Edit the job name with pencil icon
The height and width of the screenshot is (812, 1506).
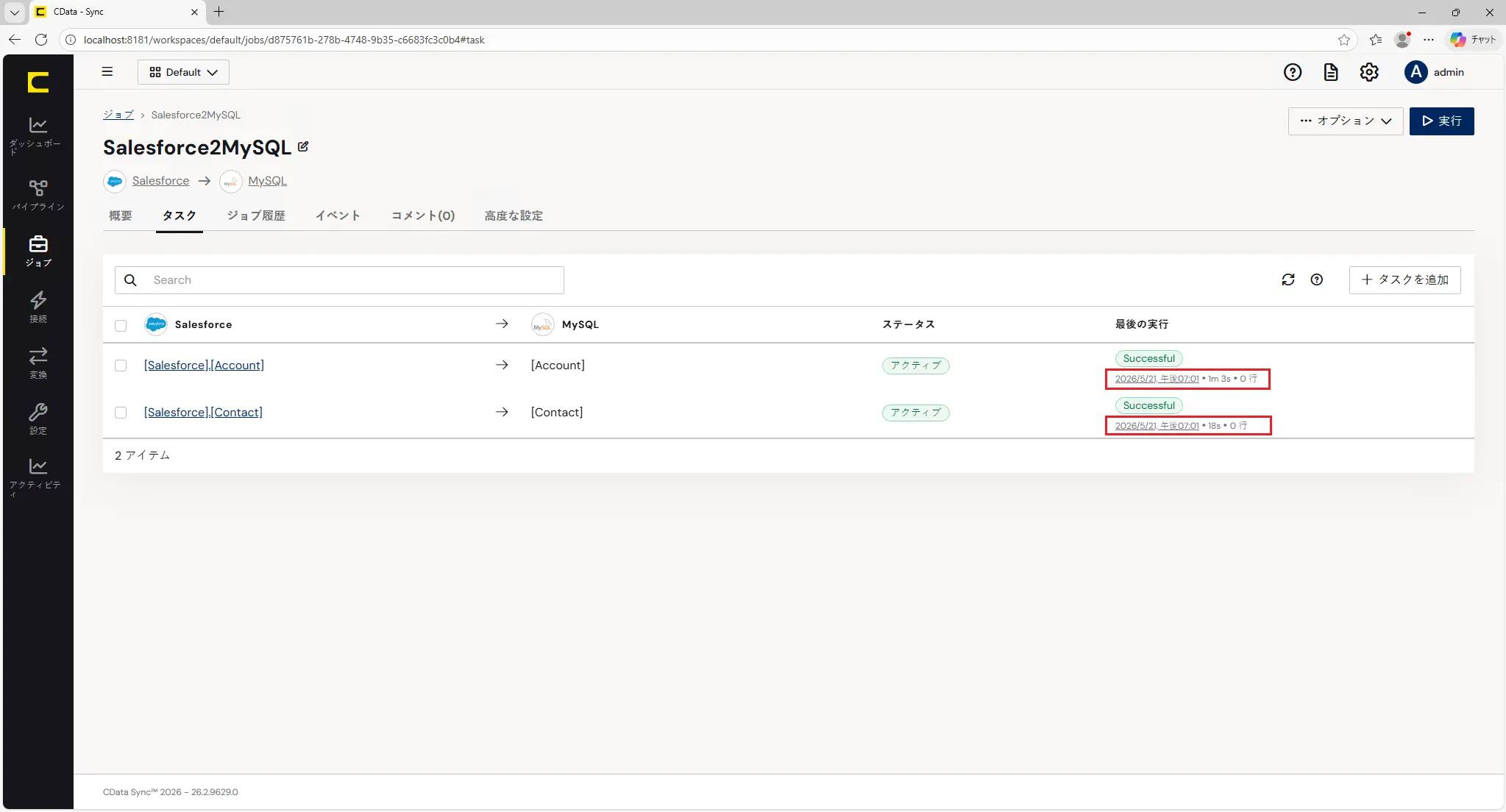[303, 147]
